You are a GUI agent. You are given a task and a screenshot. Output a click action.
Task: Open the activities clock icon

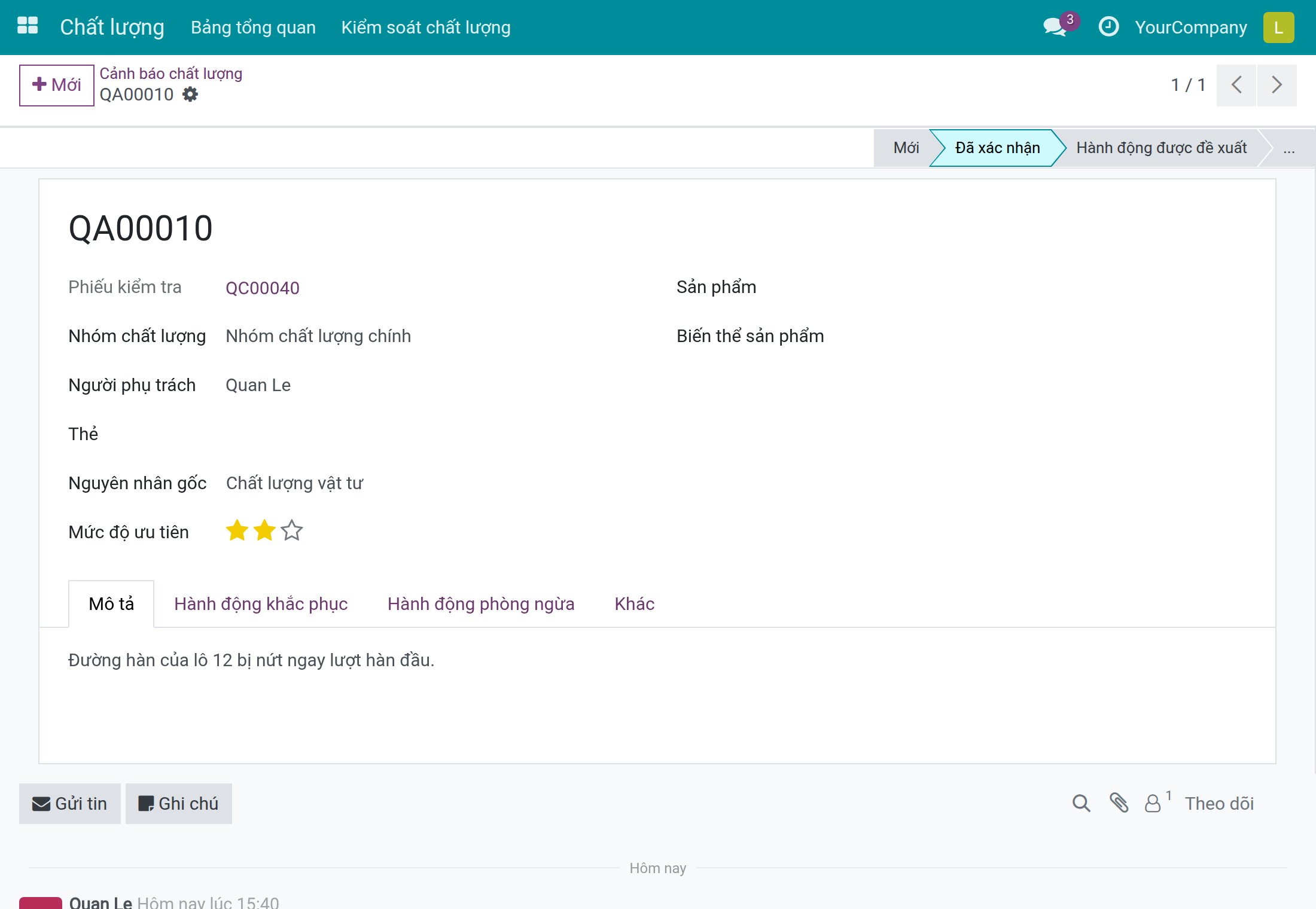click(1108, 26)
